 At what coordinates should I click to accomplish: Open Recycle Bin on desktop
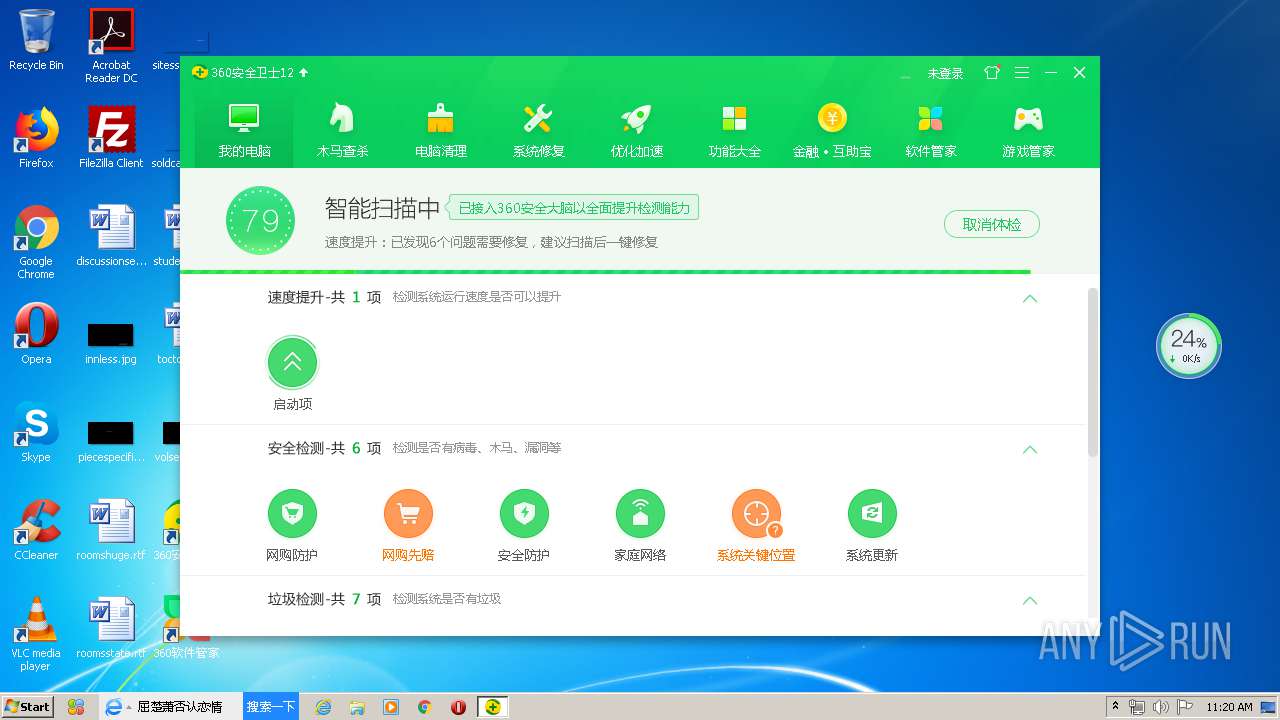point(36,40)
